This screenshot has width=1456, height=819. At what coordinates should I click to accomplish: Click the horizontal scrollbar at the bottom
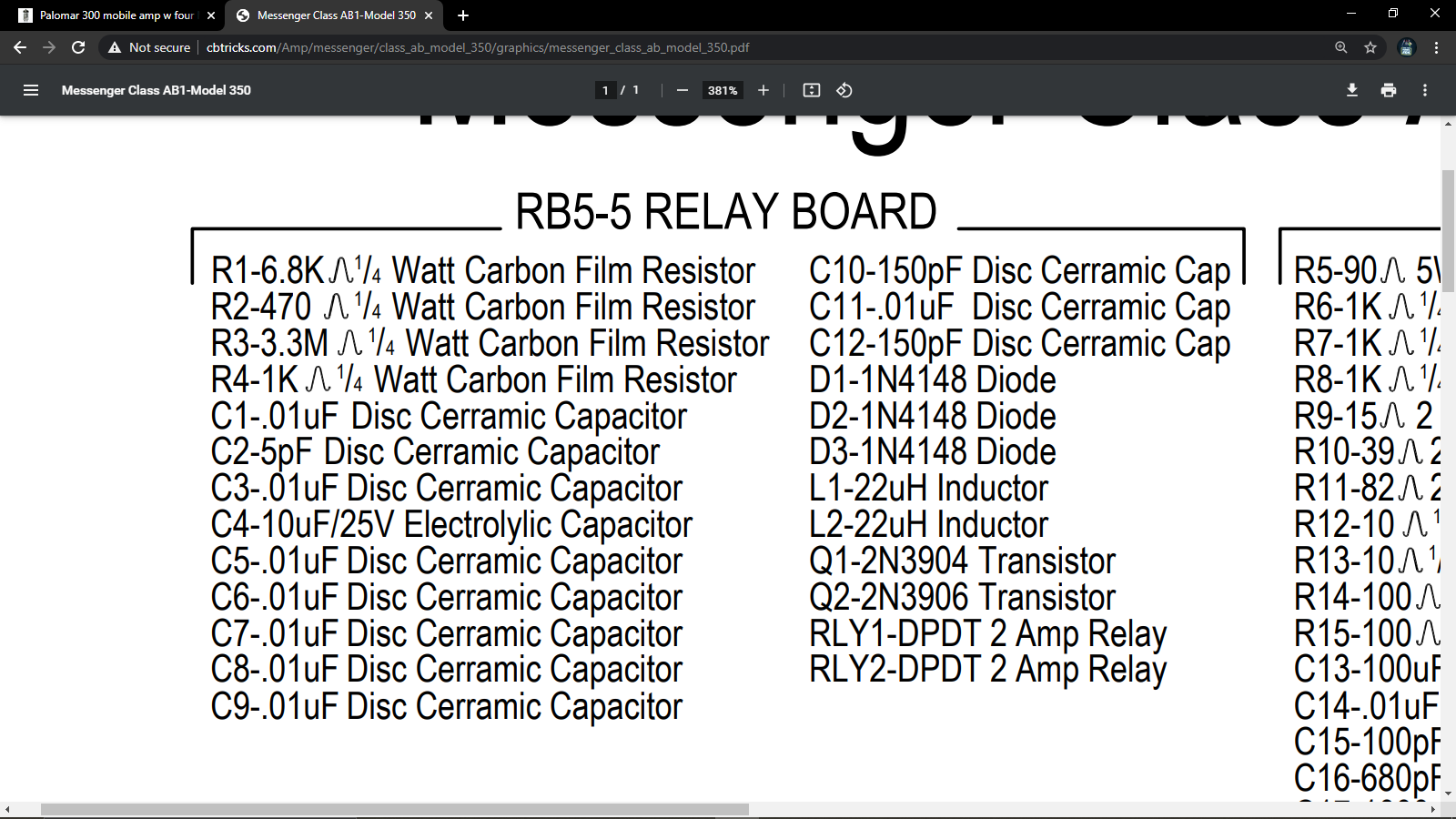click(x=395, y=809)
